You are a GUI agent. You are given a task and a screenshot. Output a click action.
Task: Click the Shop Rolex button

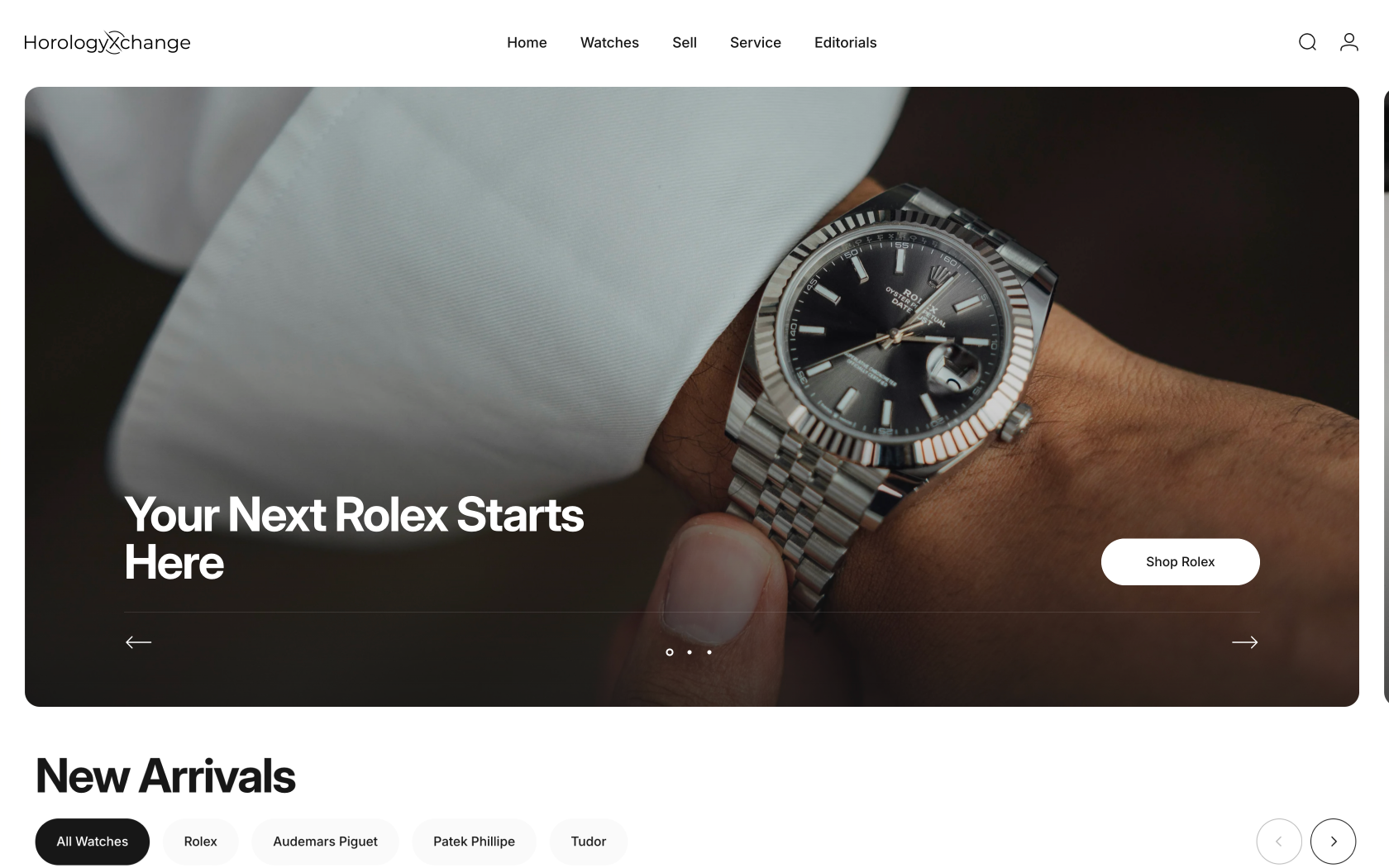(1181, 562)
